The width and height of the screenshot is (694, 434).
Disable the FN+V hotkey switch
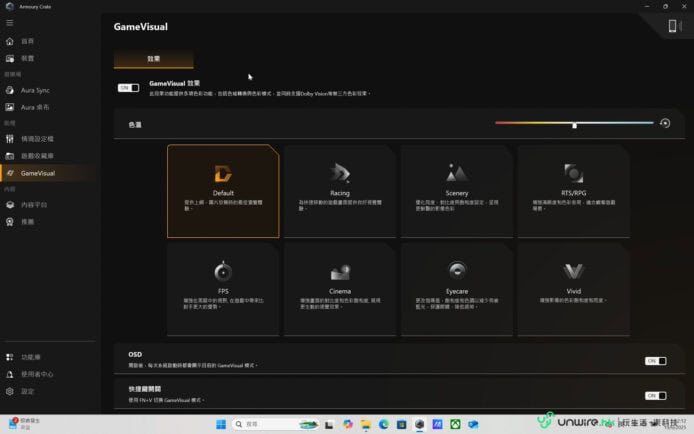pyautogui.click(x=655, y=395)
